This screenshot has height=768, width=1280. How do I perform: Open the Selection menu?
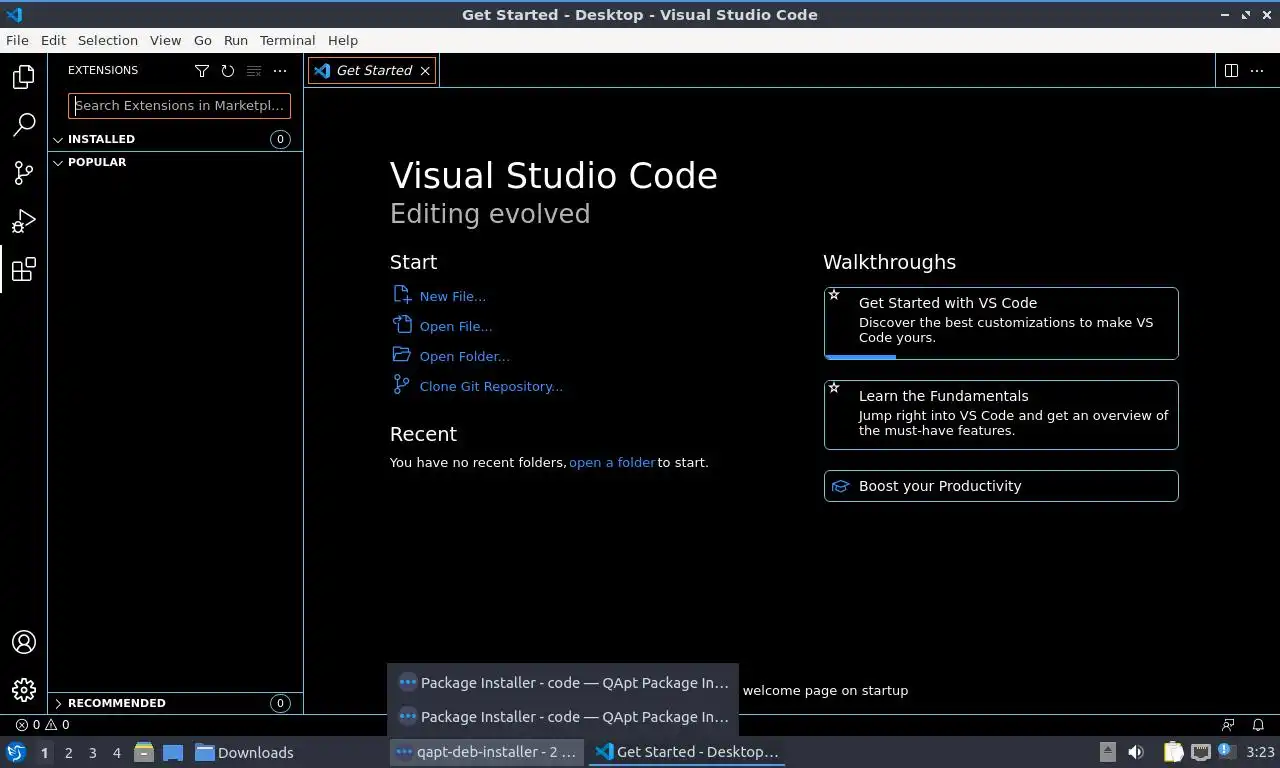(x=108, y=40)
